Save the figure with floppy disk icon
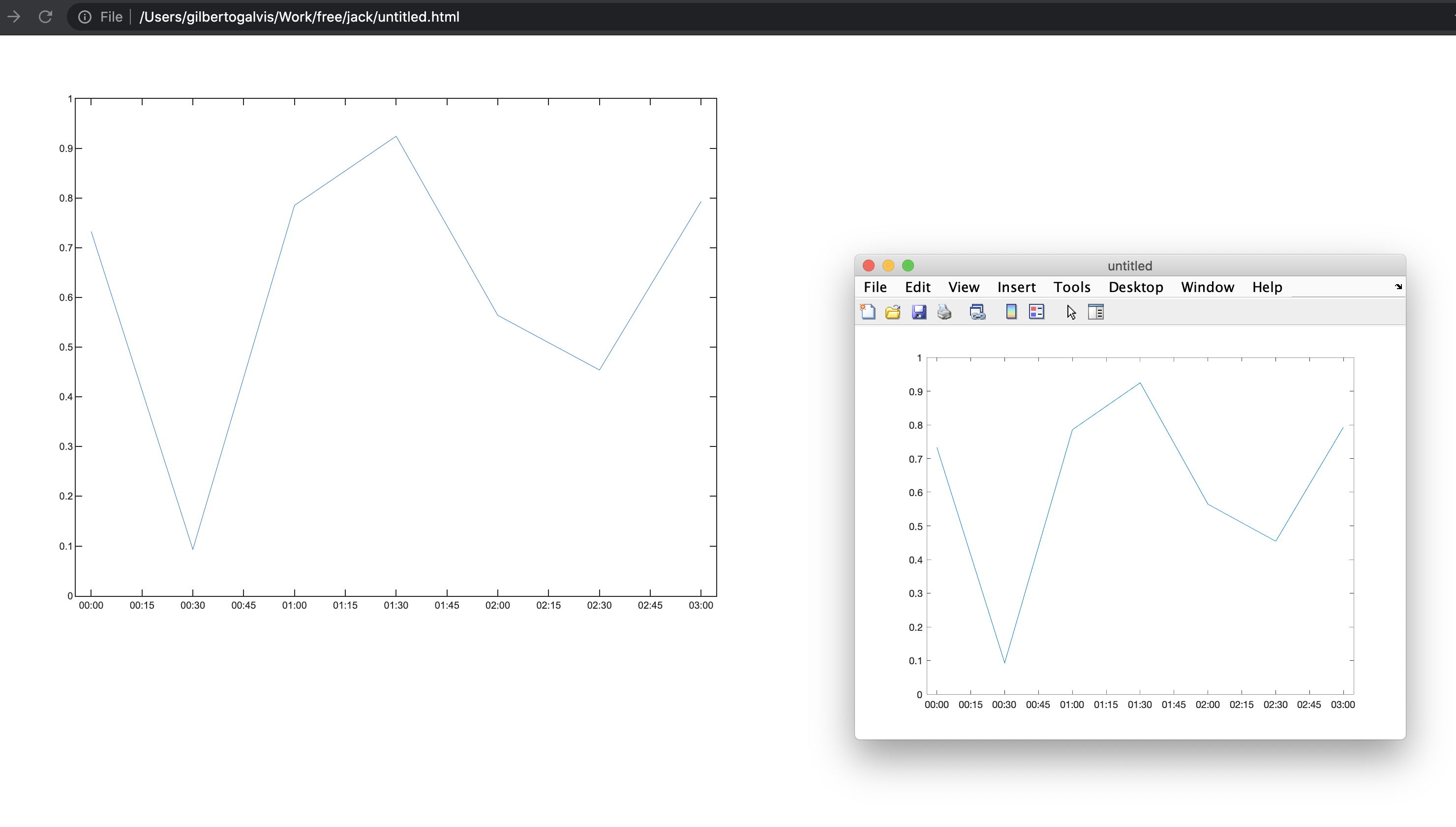Screen dimensions: 1456x827 tap(918, 312)
